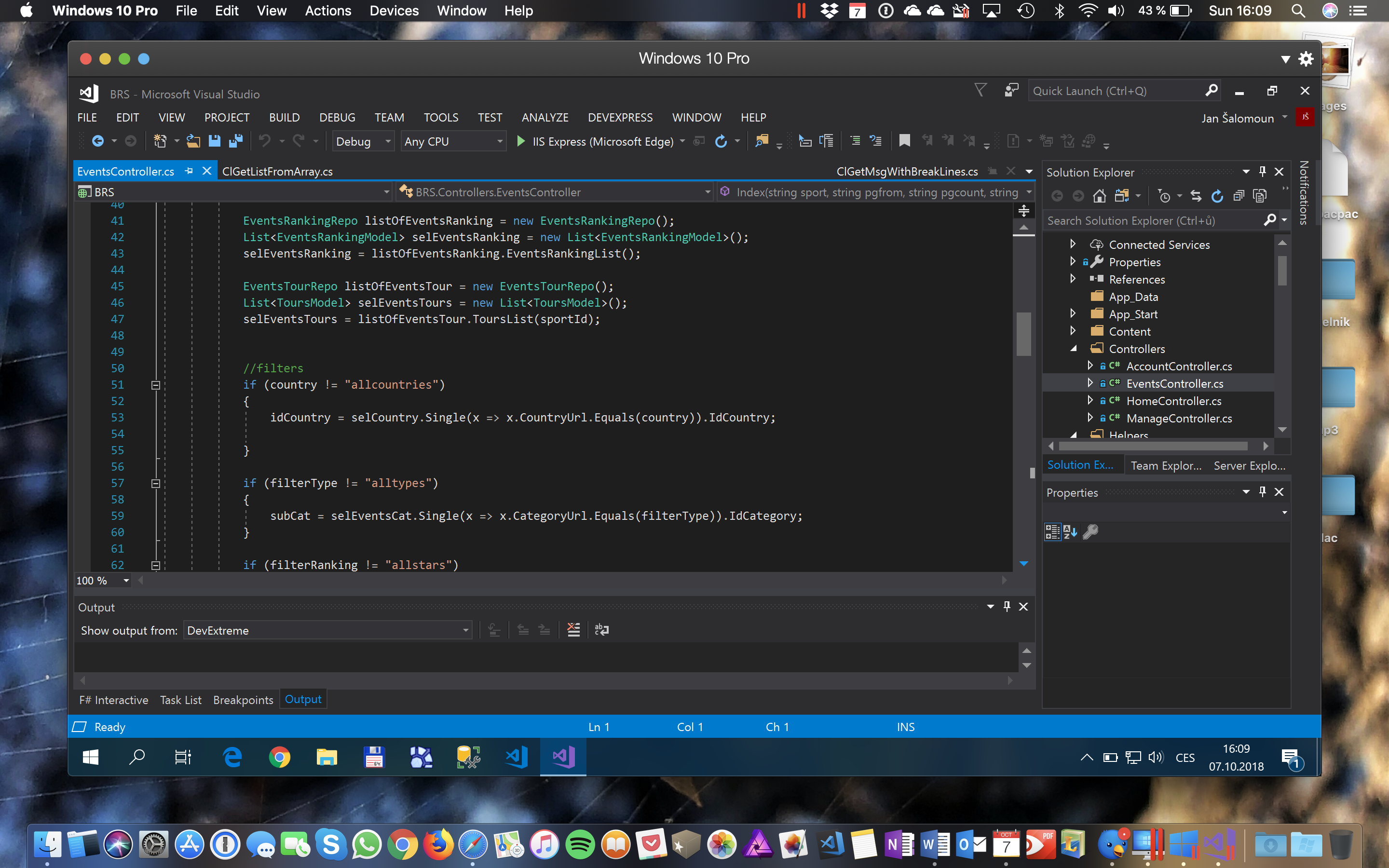Expand the App_Start folder node
Viewport: 1389px width, 868px height.
[x=1072, y=313]
